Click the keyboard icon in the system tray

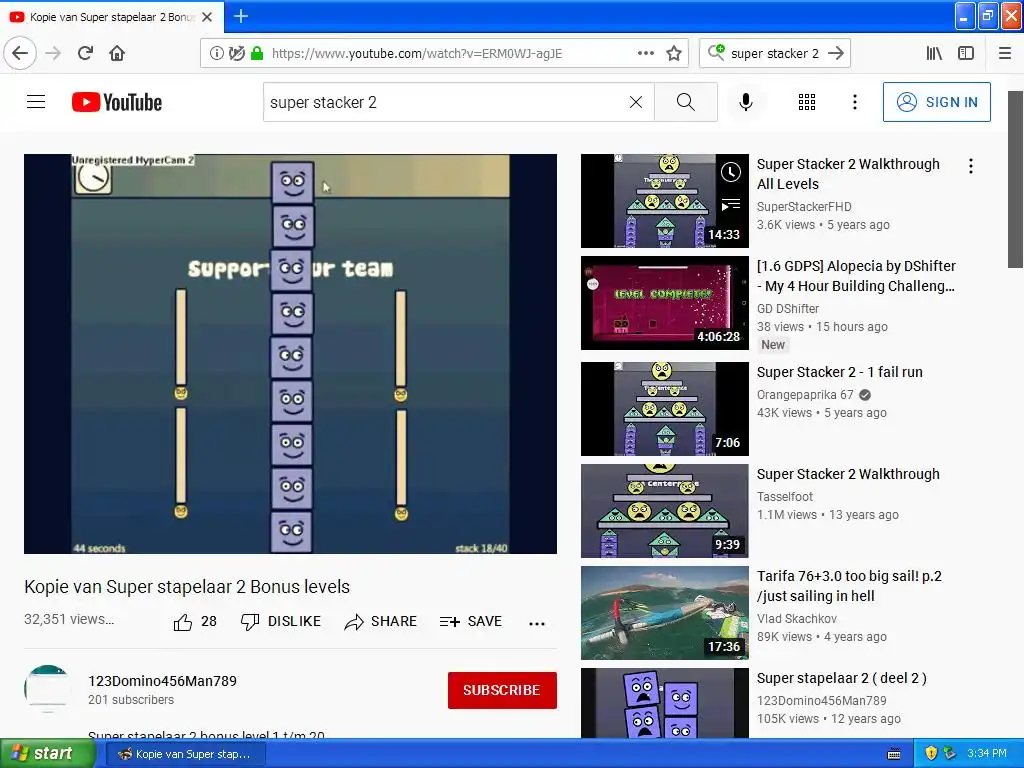894,754
